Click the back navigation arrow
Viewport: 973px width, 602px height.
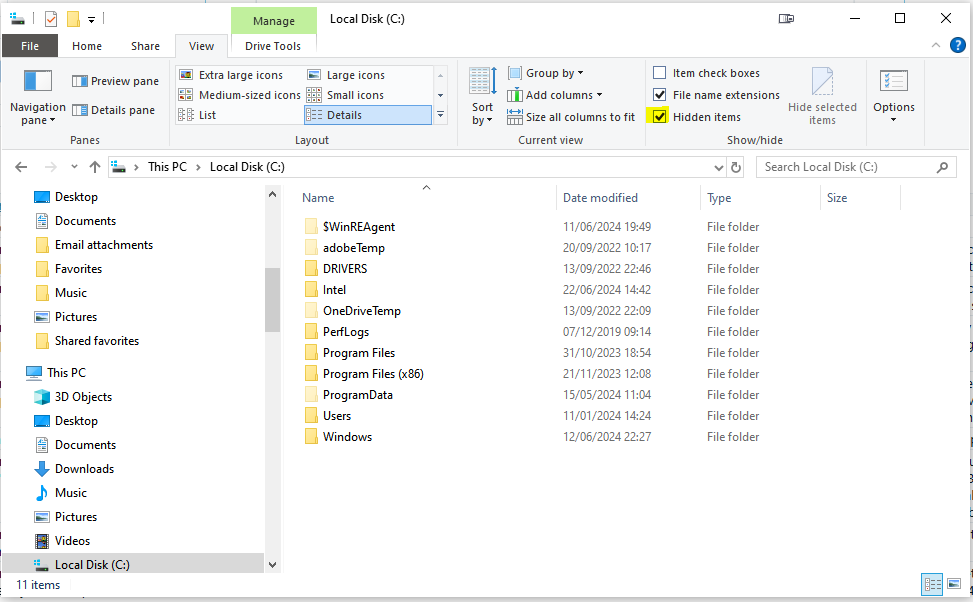(x=21, y=166)
